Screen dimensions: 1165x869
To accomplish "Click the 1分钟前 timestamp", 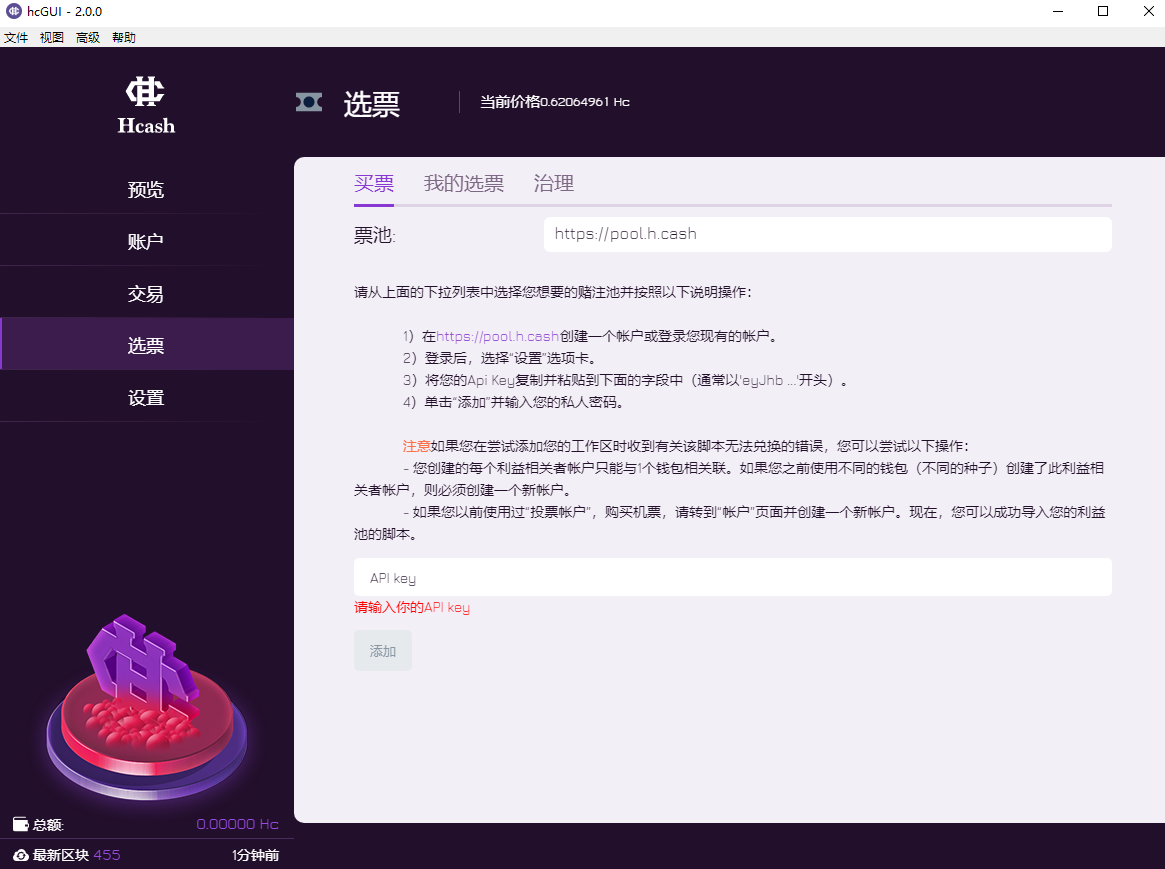I will [256, 855].
